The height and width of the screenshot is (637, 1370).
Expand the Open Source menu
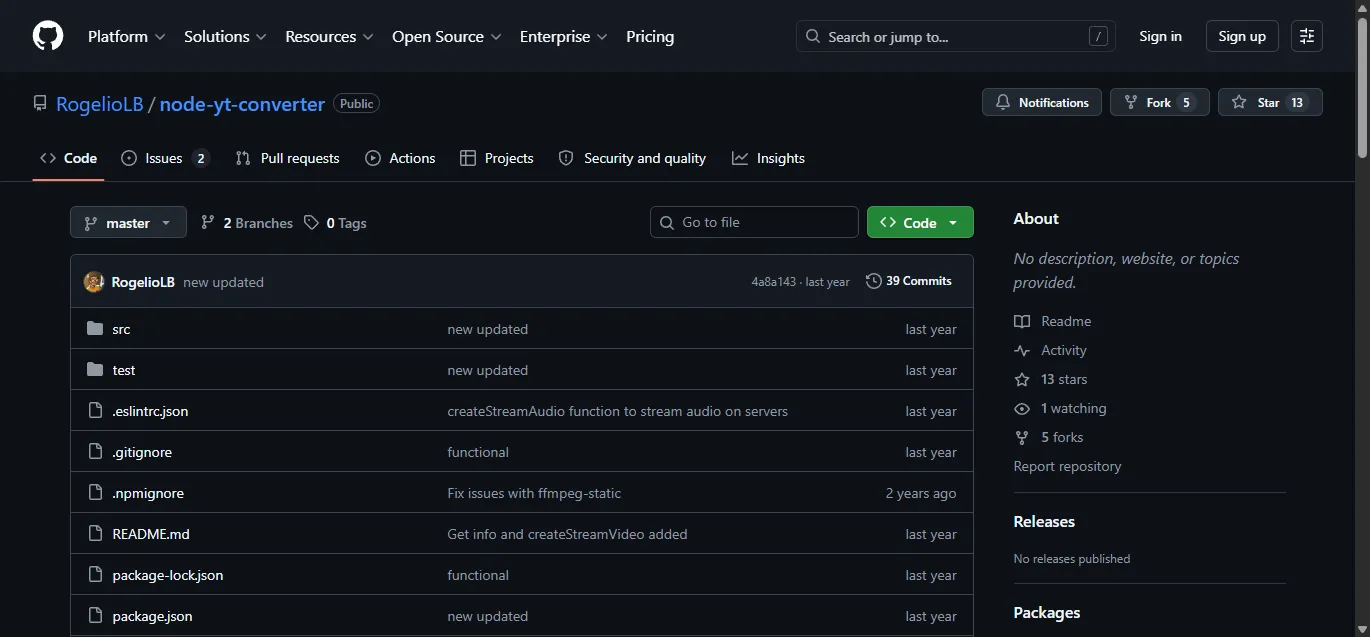[446, 36]
